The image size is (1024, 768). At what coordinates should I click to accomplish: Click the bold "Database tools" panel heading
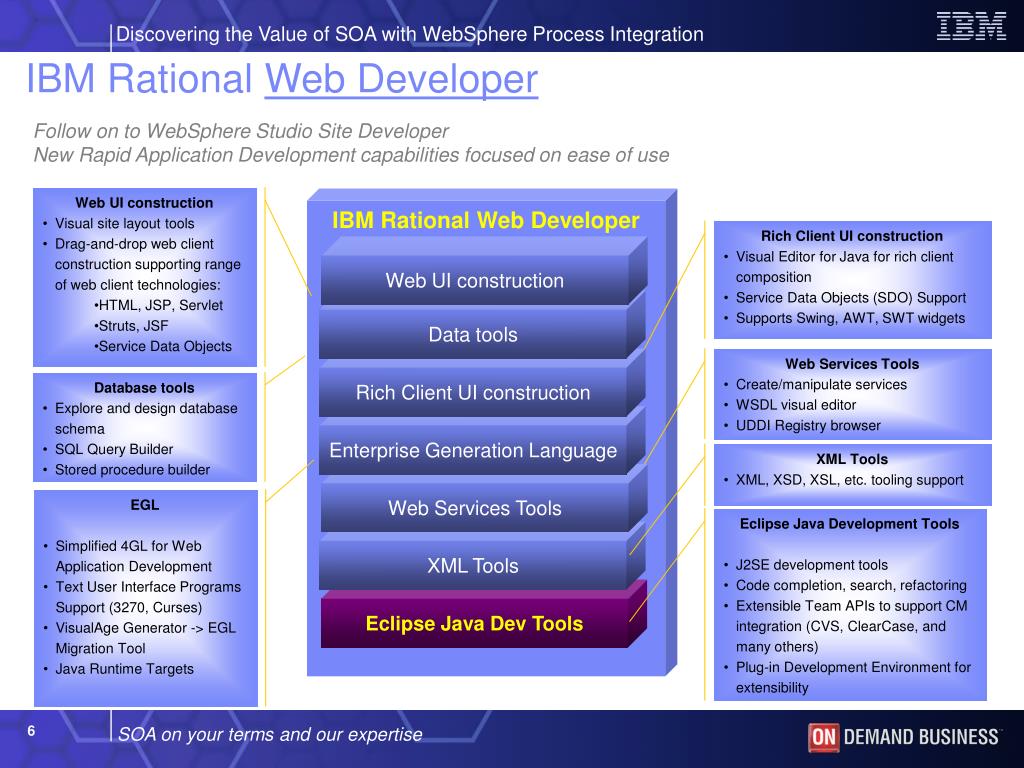[144, 388]
